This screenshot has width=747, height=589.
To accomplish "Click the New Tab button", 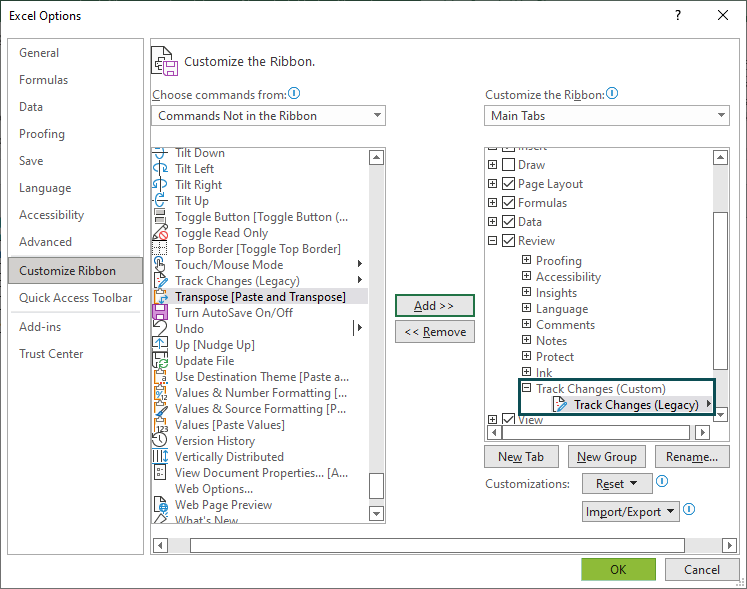I will [x=521, y=457].
